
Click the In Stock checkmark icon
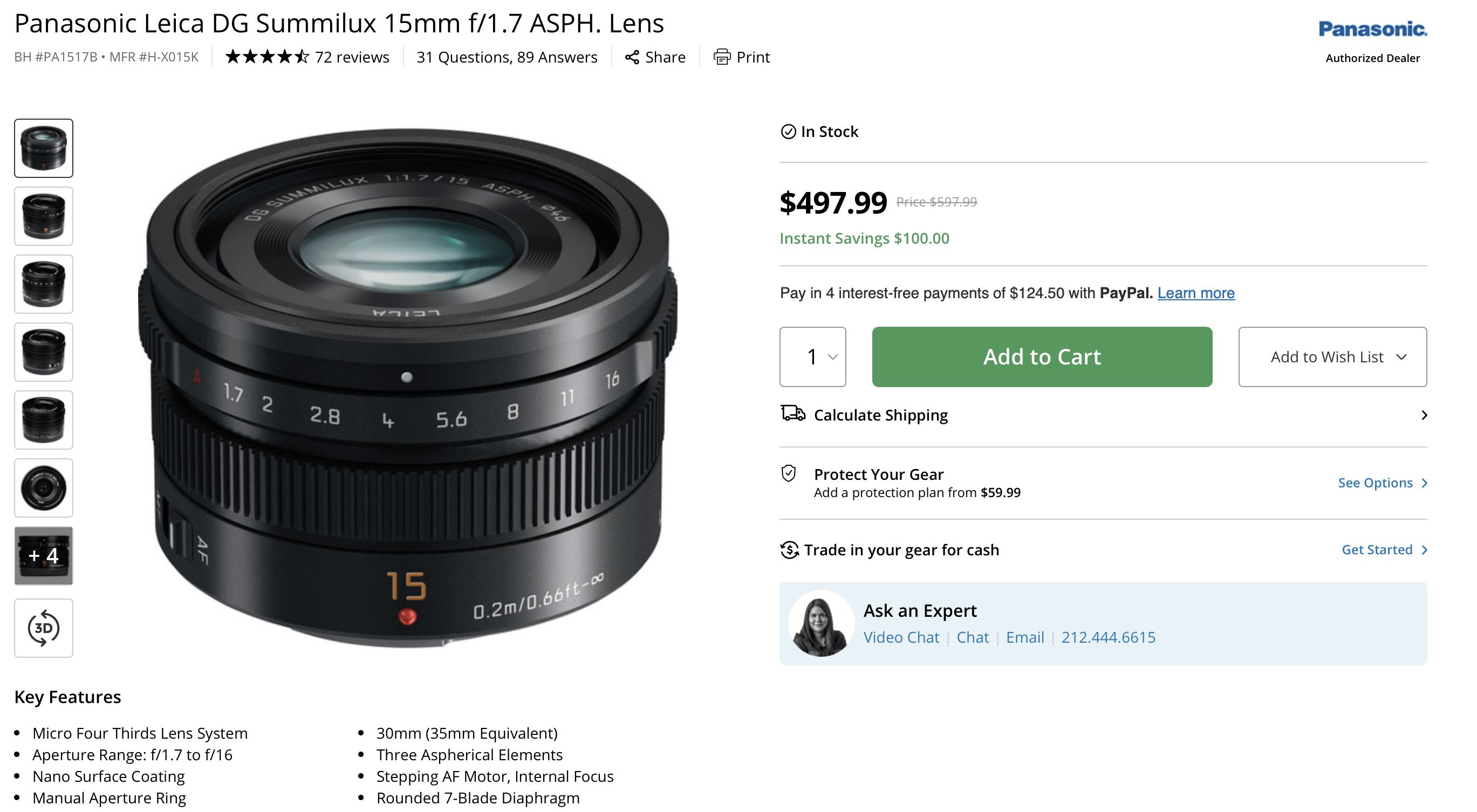788,131
